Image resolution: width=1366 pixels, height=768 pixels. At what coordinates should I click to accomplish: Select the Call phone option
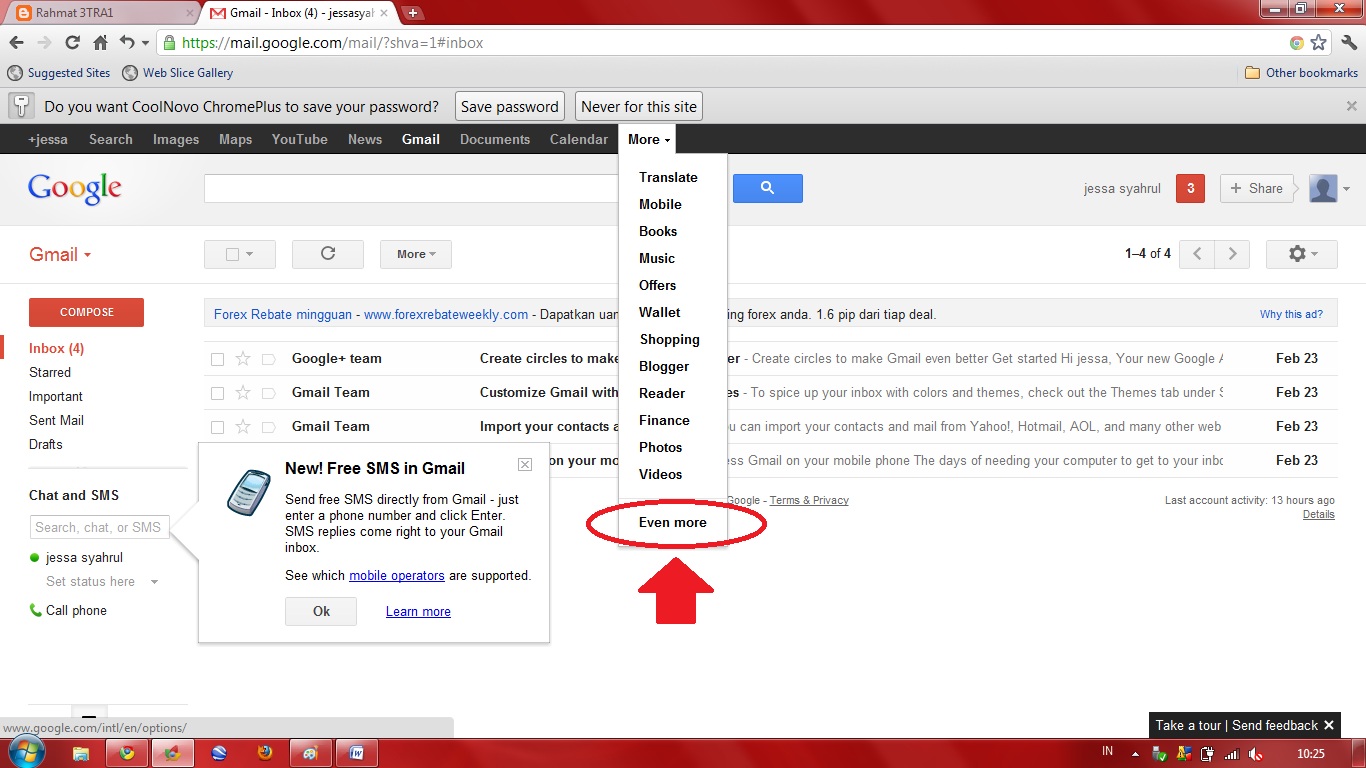[75, 610]
